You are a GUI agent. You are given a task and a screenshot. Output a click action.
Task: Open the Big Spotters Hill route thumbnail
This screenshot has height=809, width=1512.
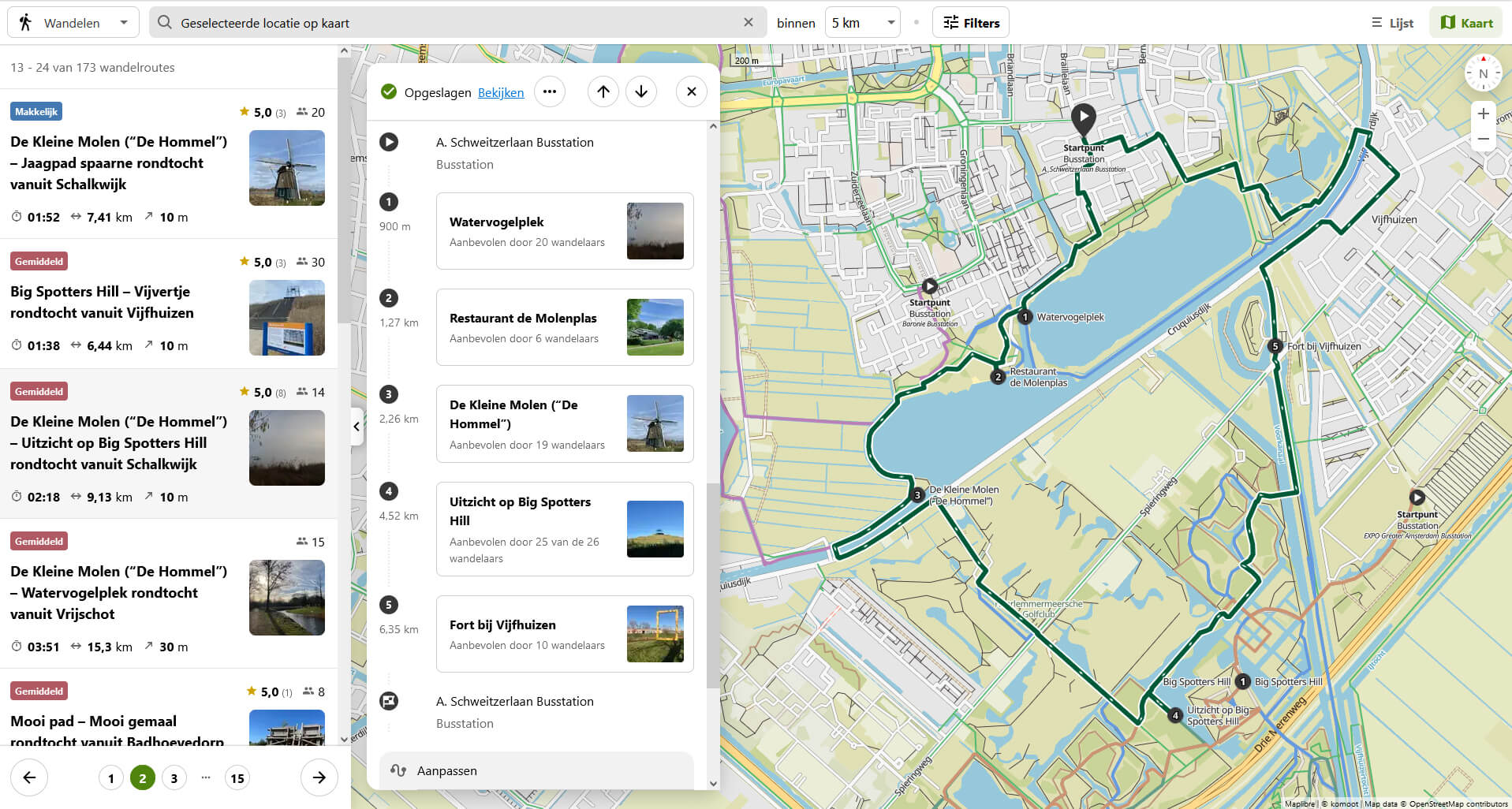click(x=287, y=318)
